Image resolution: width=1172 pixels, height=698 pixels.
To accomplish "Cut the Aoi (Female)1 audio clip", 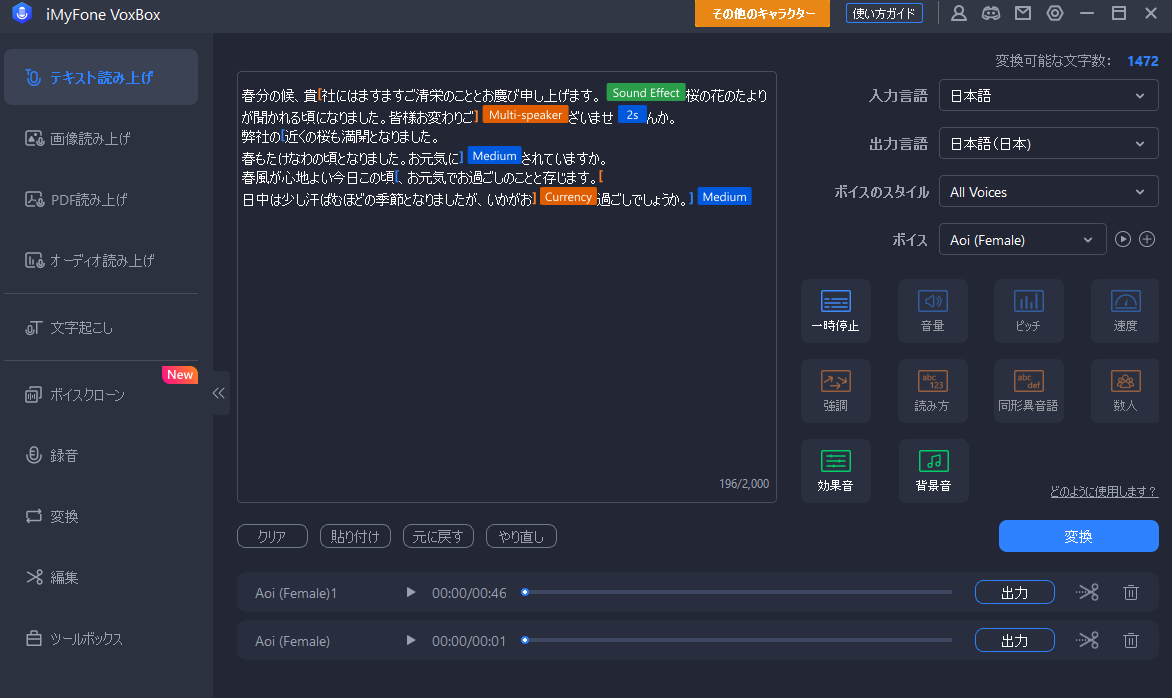I will [x=1088, y=593].
